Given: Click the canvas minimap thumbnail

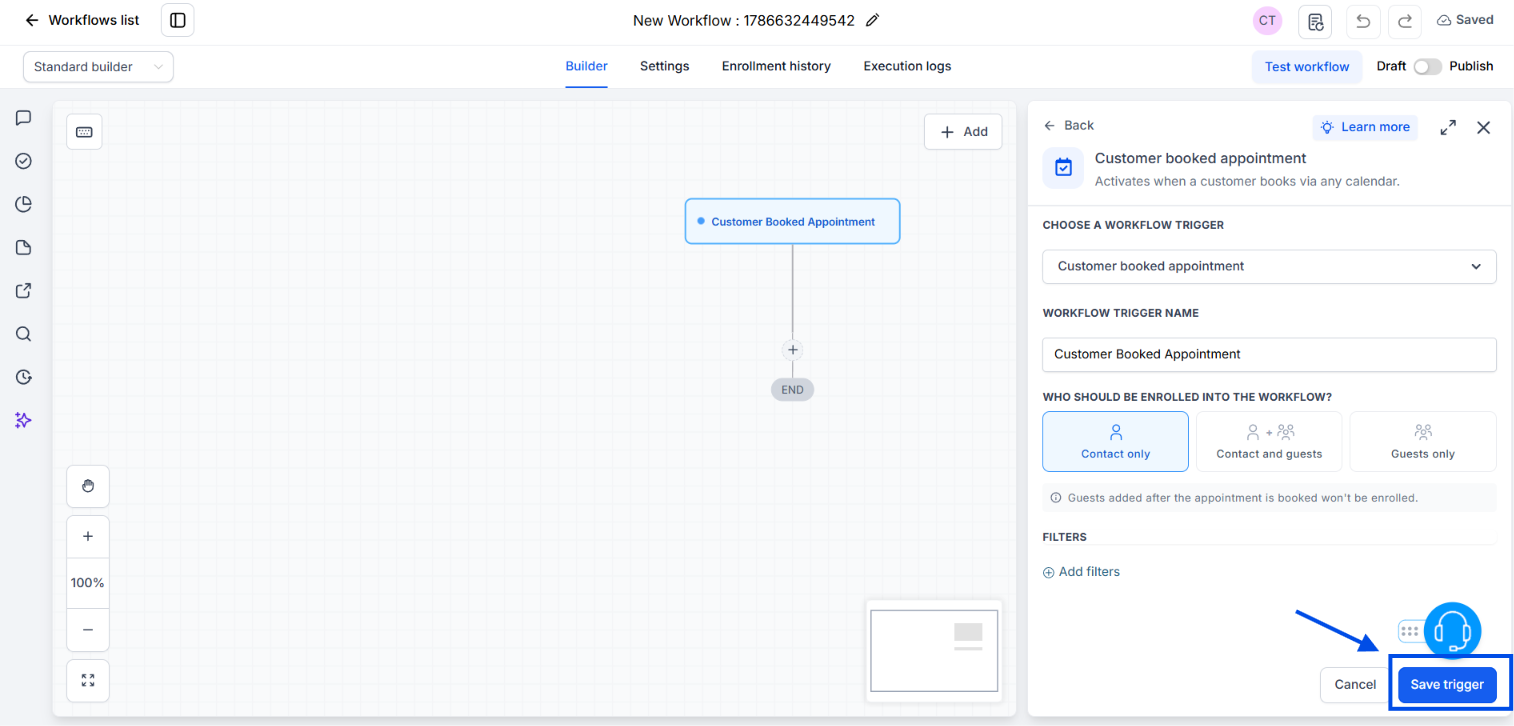Looking at the screenshot, I should click(934, 650).
